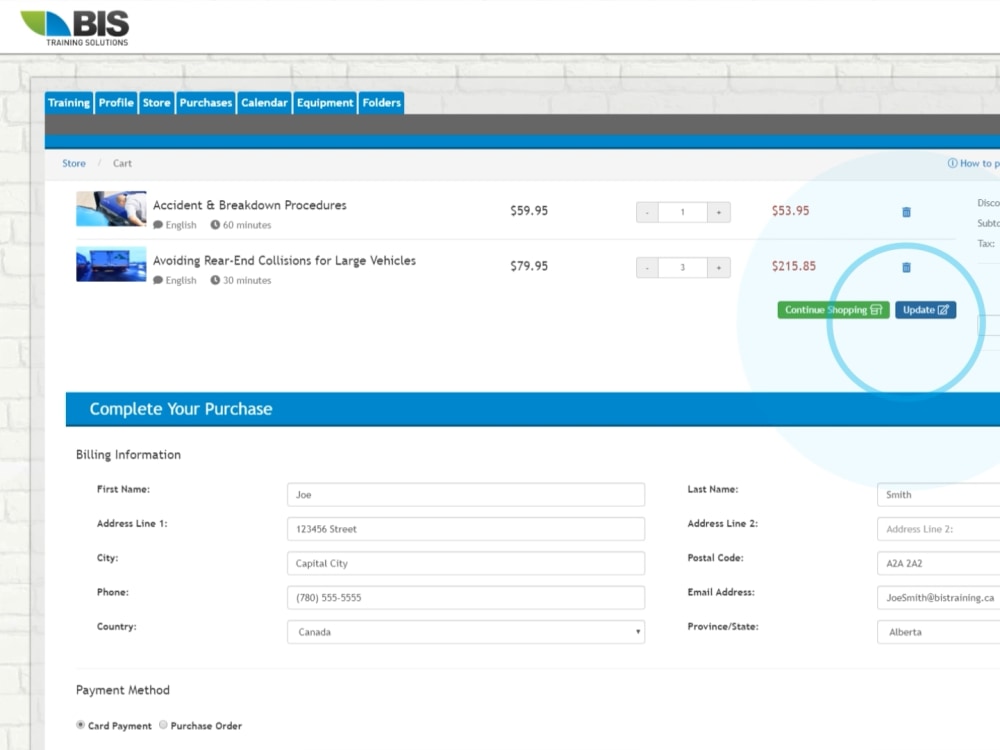
Task: Click the City field
Action: click(466, 564)
